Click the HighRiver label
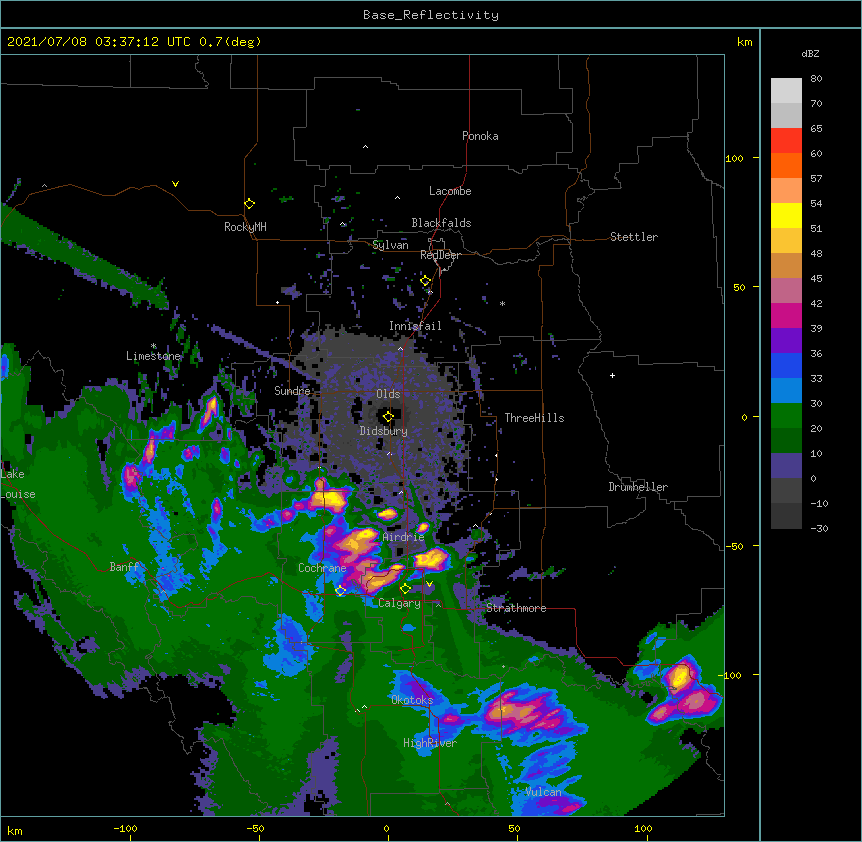Viewport: 862px width, 842px height. click(430, 743)
